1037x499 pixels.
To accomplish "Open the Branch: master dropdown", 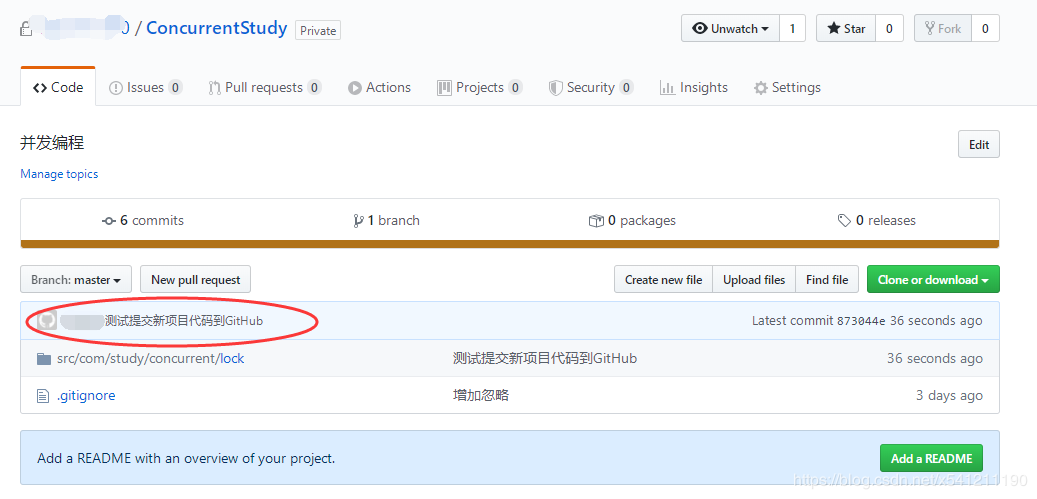I will (x=76, y=280).
